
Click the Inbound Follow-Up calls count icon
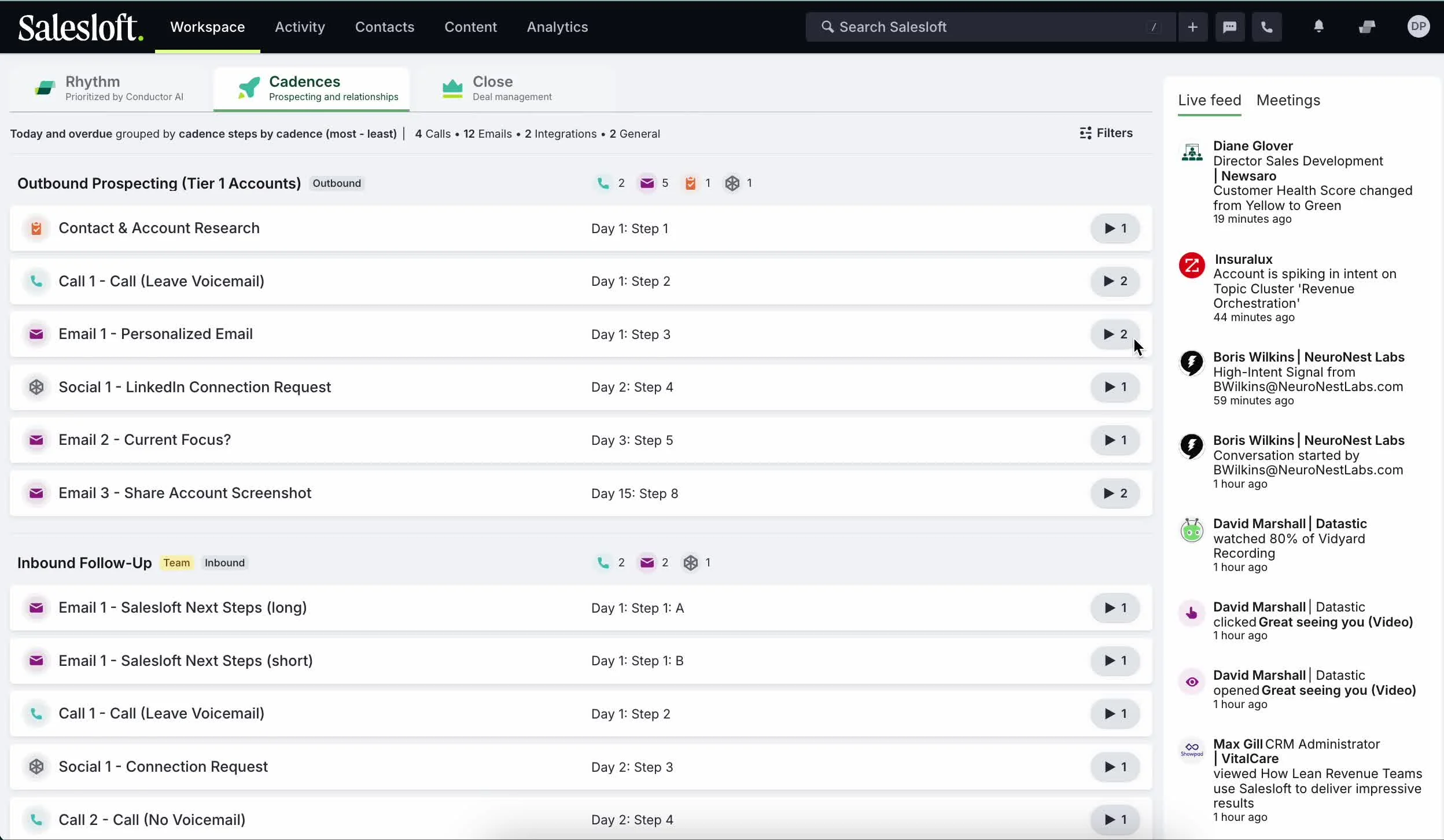coord(603,563)
